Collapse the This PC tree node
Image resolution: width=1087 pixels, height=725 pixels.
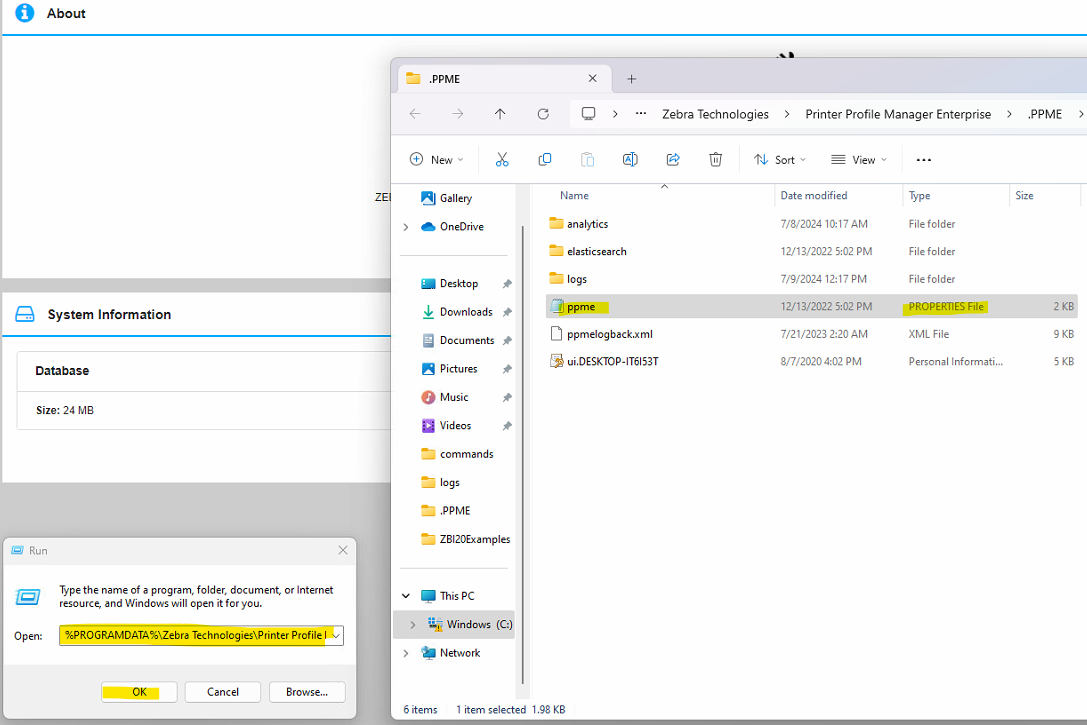[x=405, y=595]
